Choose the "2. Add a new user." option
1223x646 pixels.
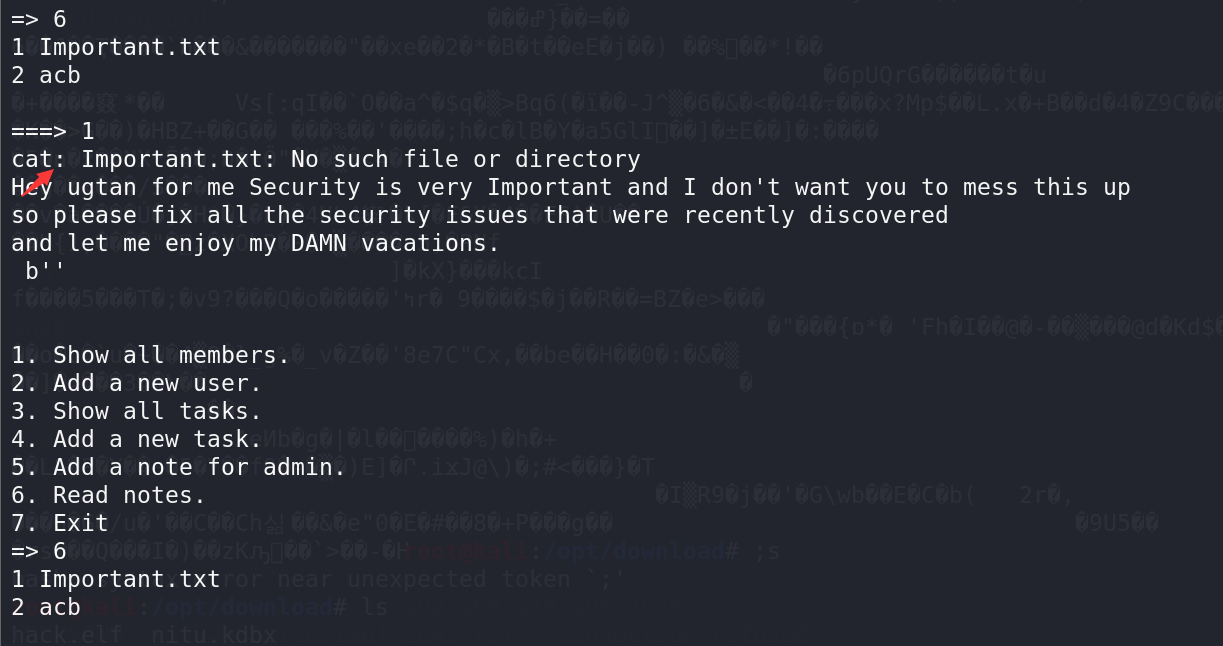coord(136,383)
